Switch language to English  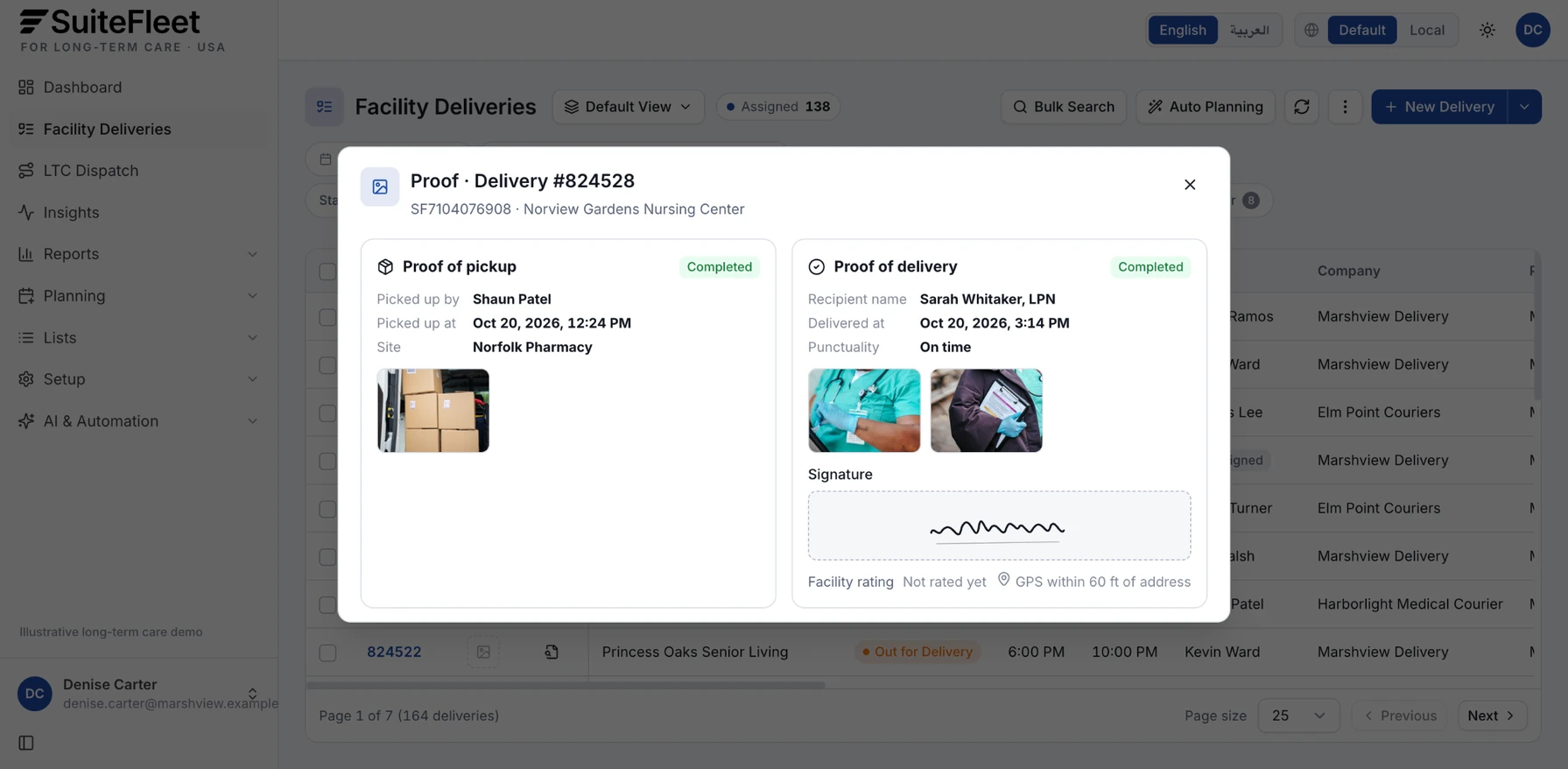click(1183, 30)
